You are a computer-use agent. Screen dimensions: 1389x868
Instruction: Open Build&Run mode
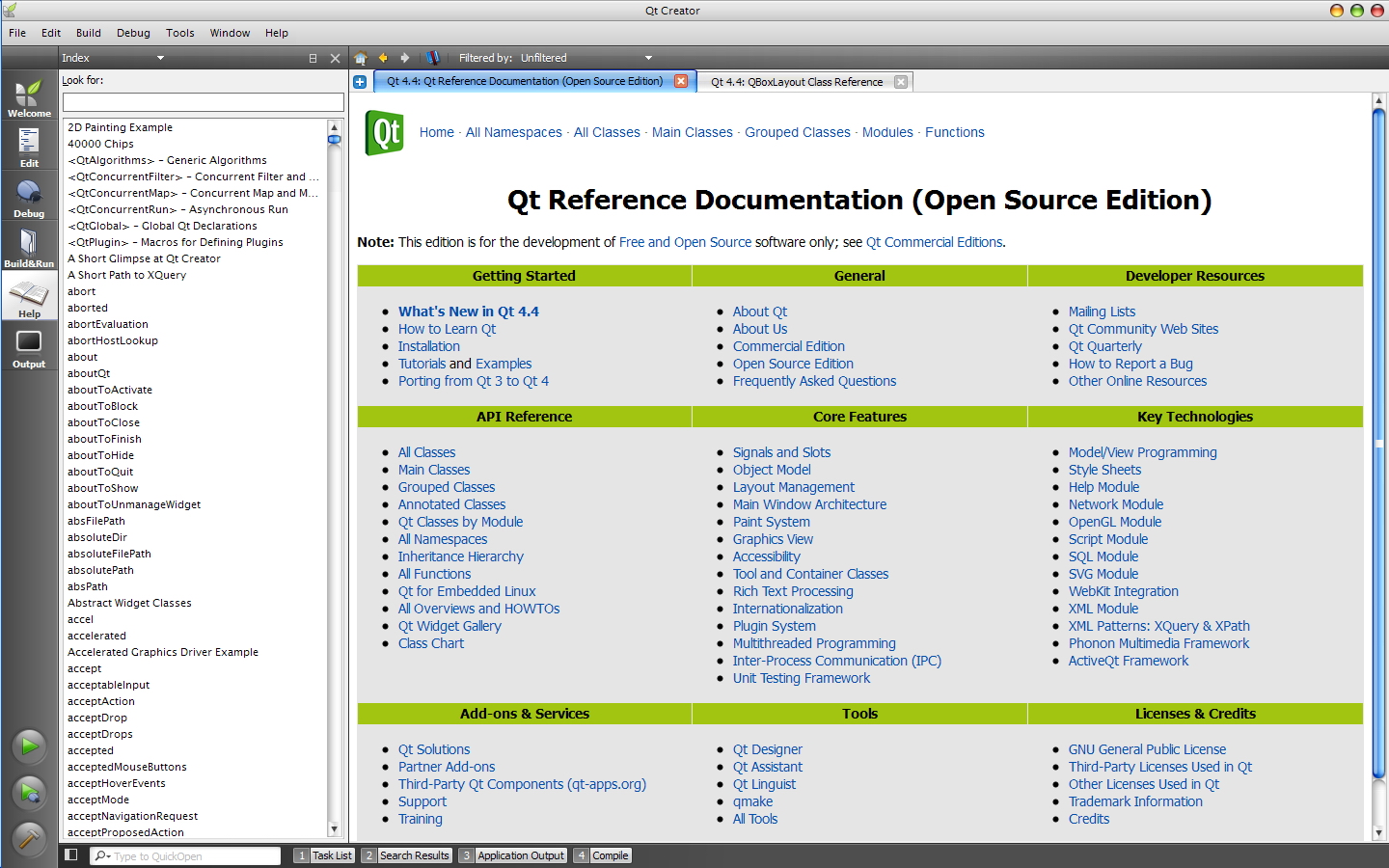(29, 248)
